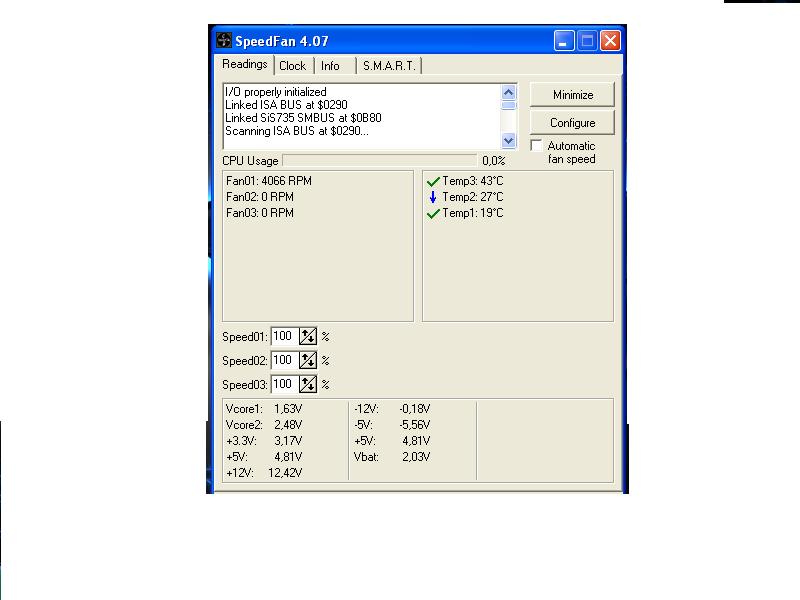Click Vbat 2,03V voltage reading
Screen dimensions: 800x600
click(392, 457)
